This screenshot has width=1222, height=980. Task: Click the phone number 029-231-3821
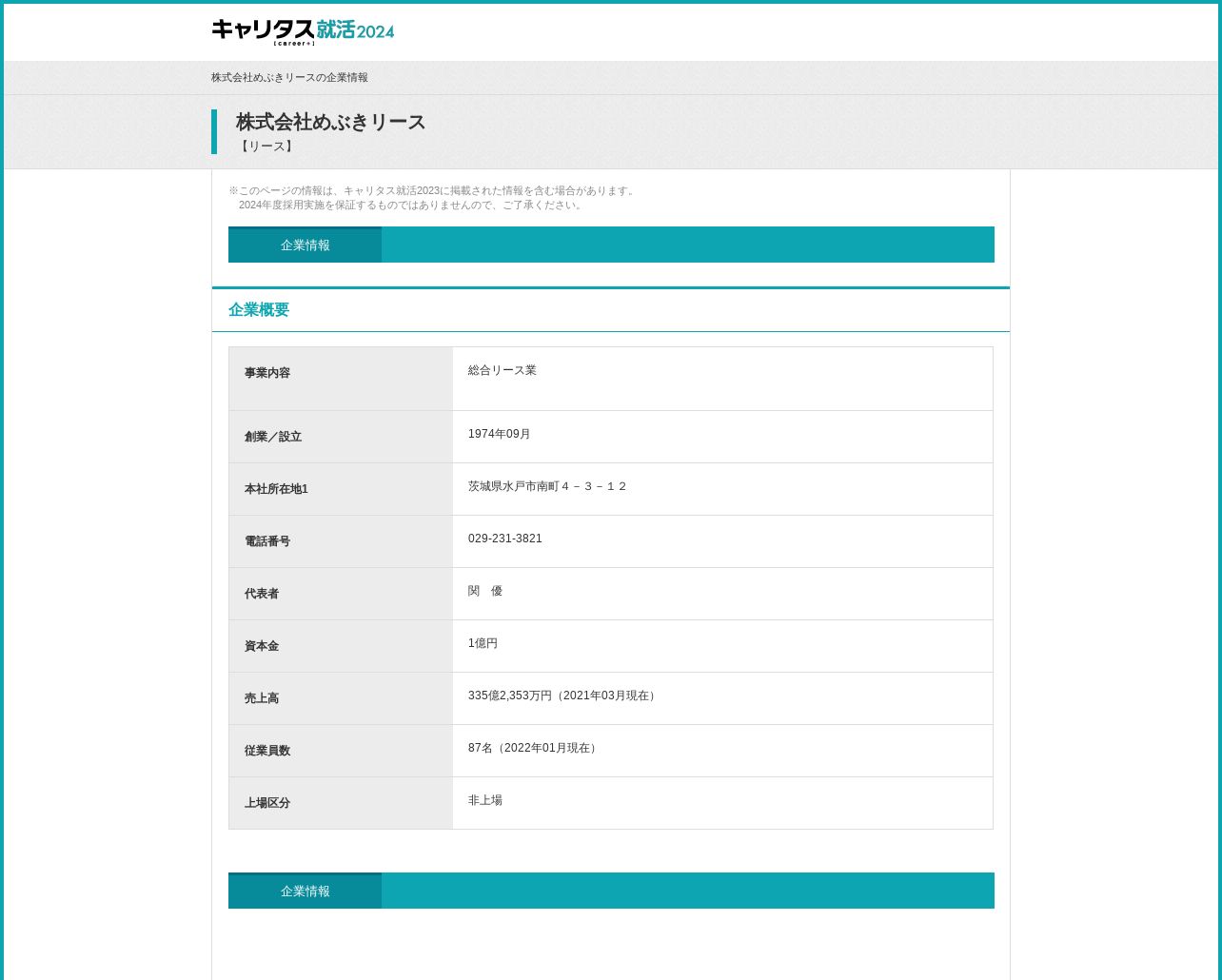pyautogui.click(x=505, y=539)
